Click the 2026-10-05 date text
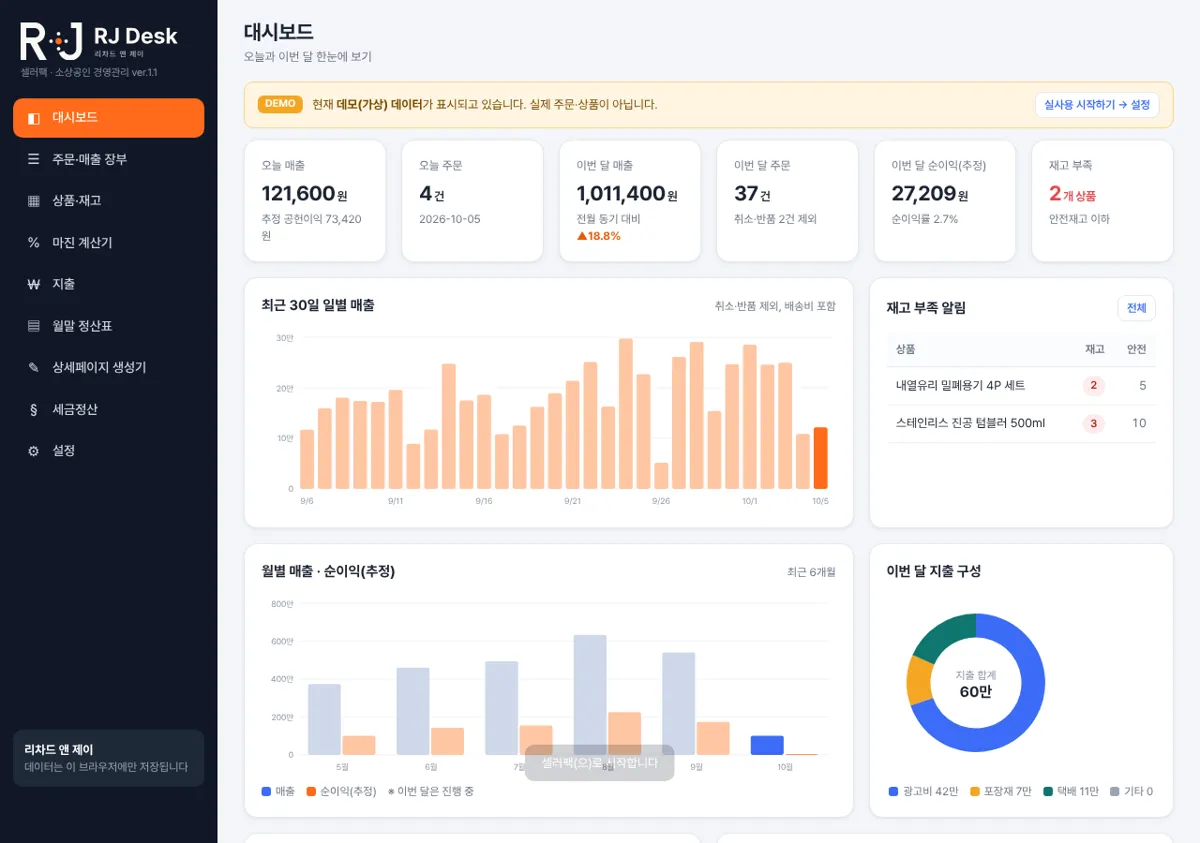Viewport: 1200px width, 843px height. 450,219
